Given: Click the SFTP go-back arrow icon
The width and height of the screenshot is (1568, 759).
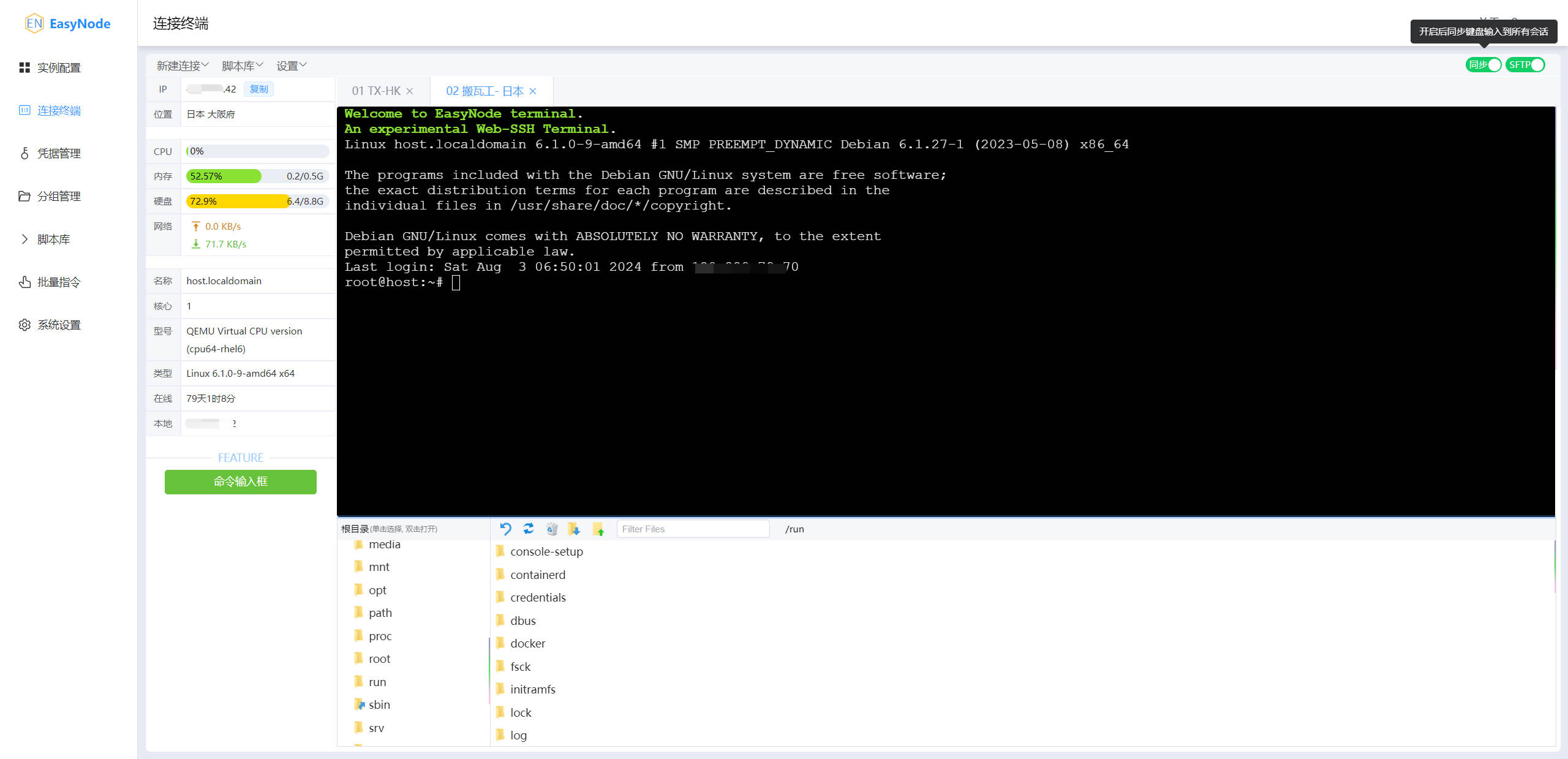Looking at the screenshot, I should coord(505,529).
